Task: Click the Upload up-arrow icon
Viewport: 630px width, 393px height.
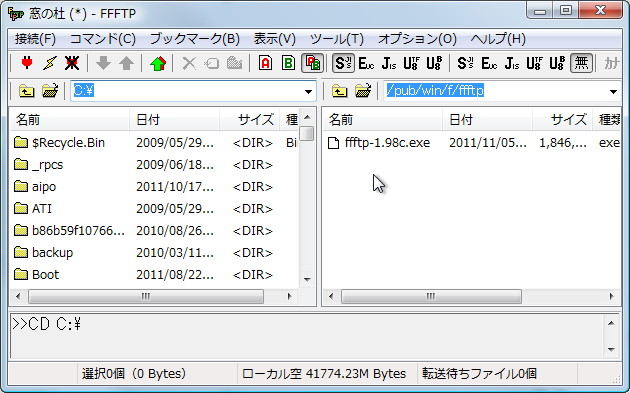Action: (x=127, y=63)
